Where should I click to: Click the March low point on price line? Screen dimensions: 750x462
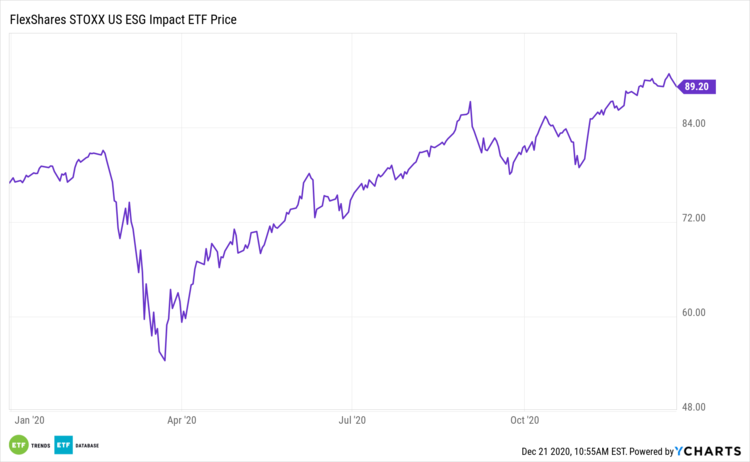click(x=164, y=360)
